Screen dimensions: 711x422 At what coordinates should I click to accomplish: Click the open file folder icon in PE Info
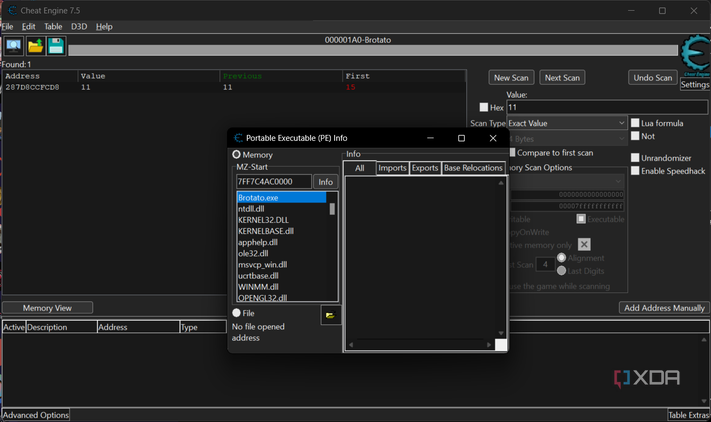coord(331,315)
